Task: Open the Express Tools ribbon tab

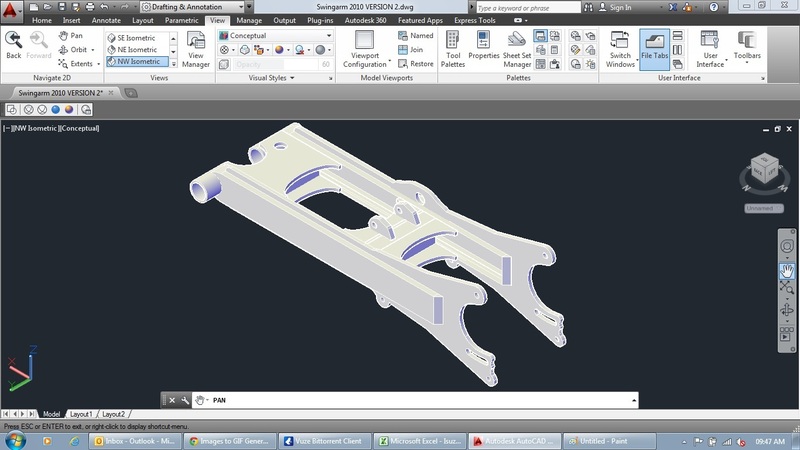Action: tap(474, 20)
